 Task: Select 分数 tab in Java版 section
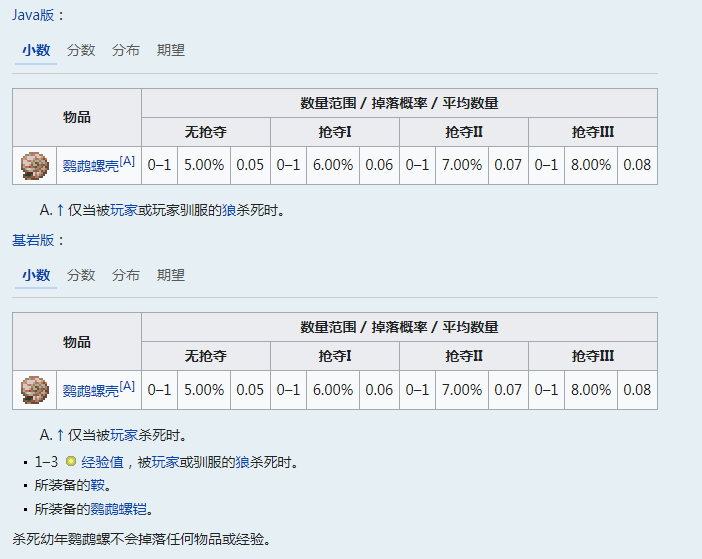(81, 50)
